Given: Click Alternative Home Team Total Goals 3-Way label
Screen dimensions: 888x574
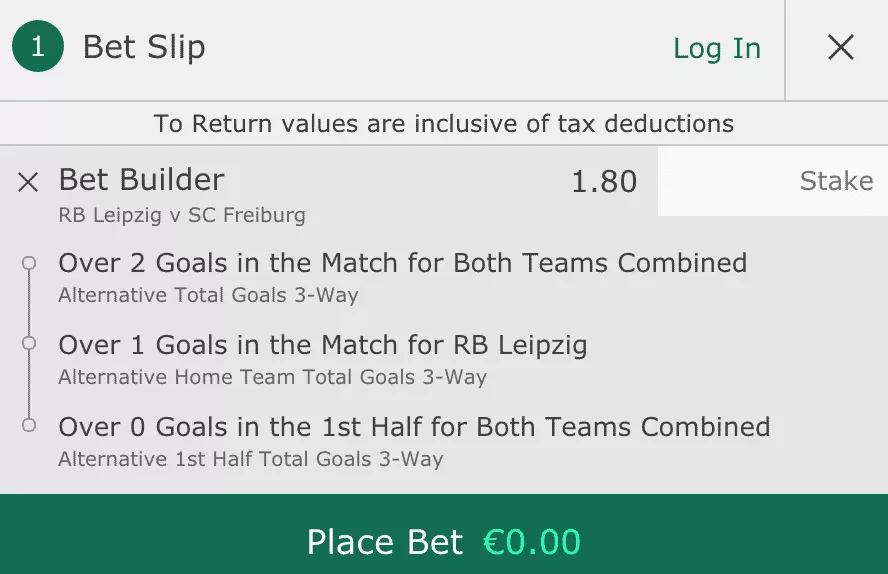Looking at the screenshot, I should [272, 377].
